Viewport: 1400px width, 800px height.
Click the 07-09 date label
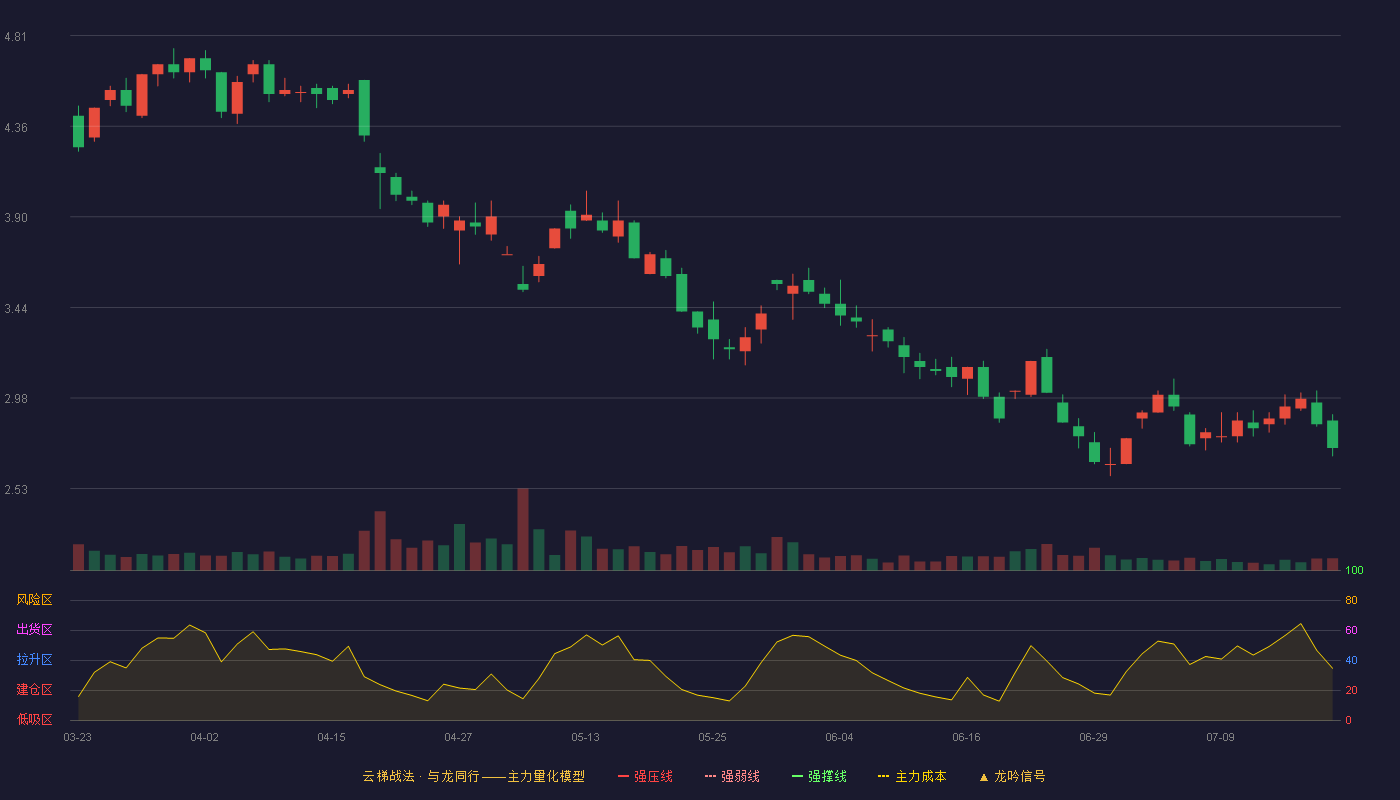point(1220,737)
